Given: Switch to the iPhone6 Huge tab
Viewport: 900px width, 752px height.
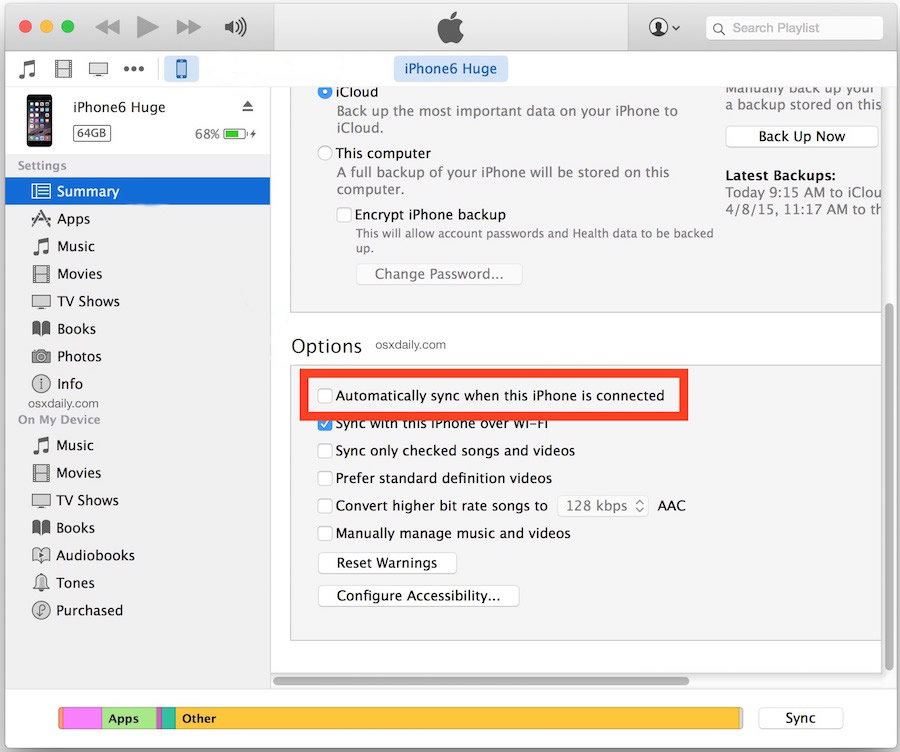Looking at the screenshot, I should 451,69.
